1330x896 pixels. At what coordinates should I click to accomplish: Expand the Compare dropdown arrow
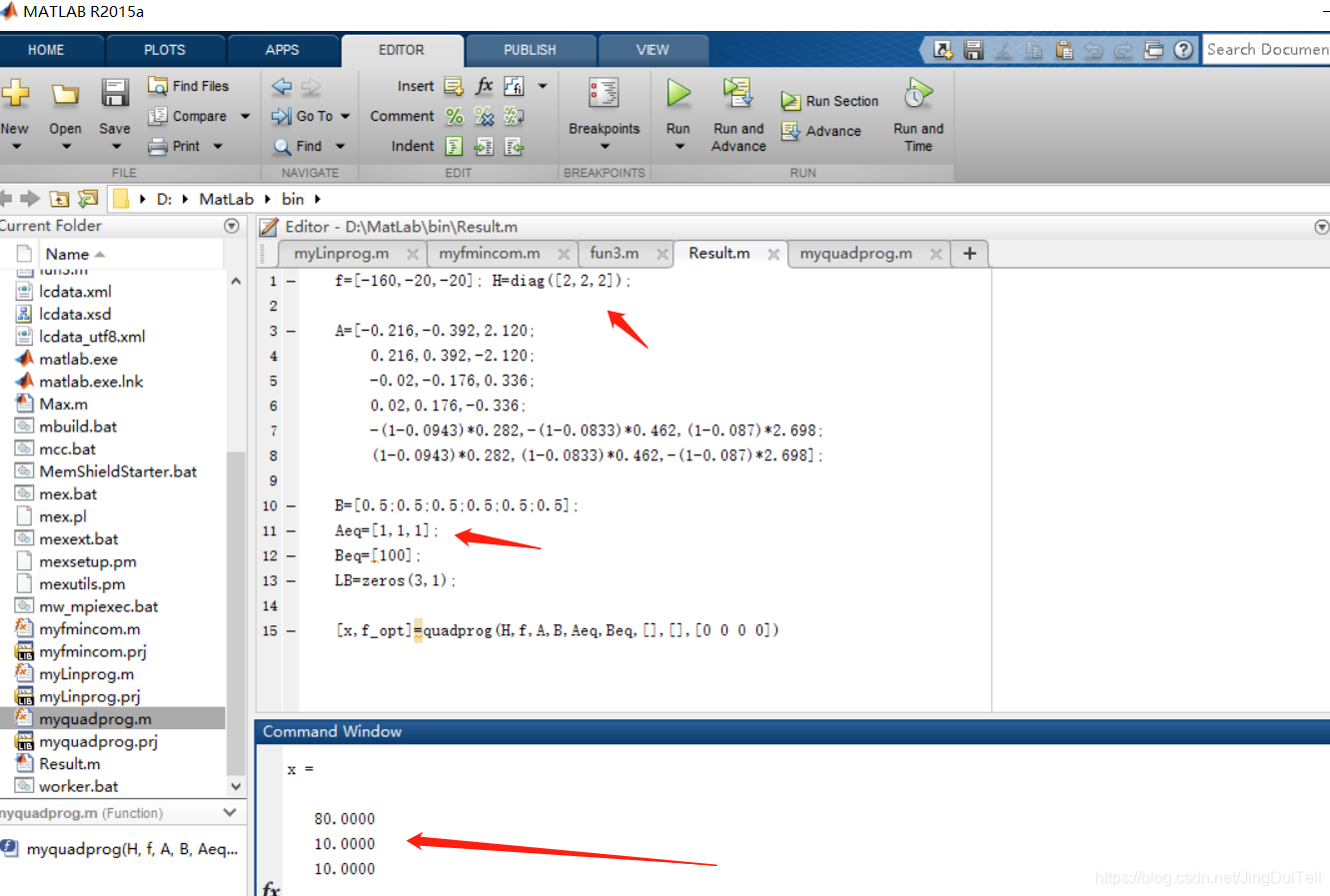[x=245, y=117]
